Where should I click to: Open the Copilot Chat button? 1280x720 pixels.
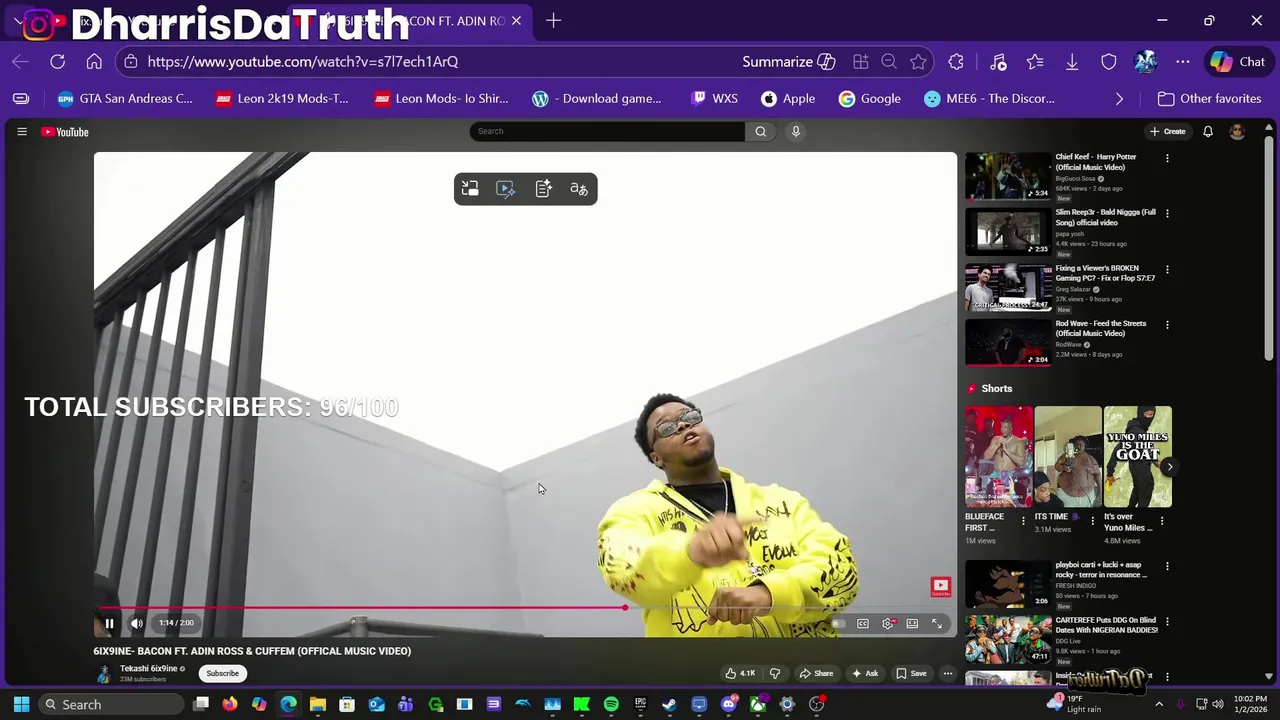[1238, 62]
